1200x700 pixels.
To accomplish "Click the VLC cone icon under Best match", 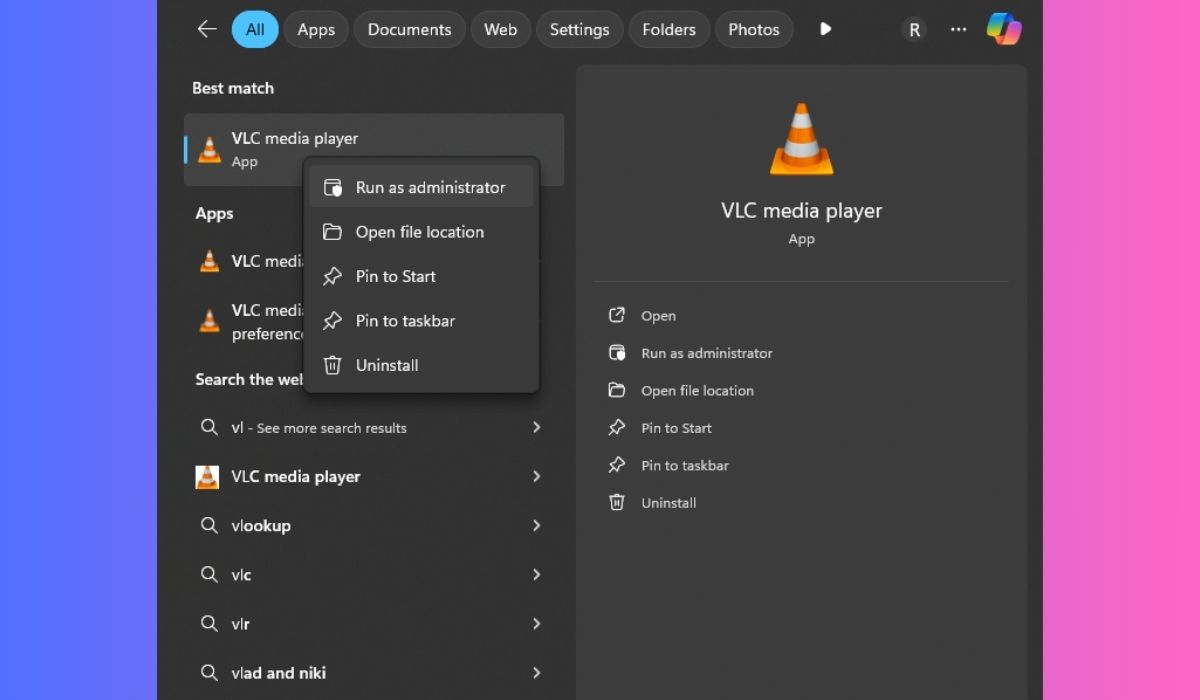I will coord(209,150).
